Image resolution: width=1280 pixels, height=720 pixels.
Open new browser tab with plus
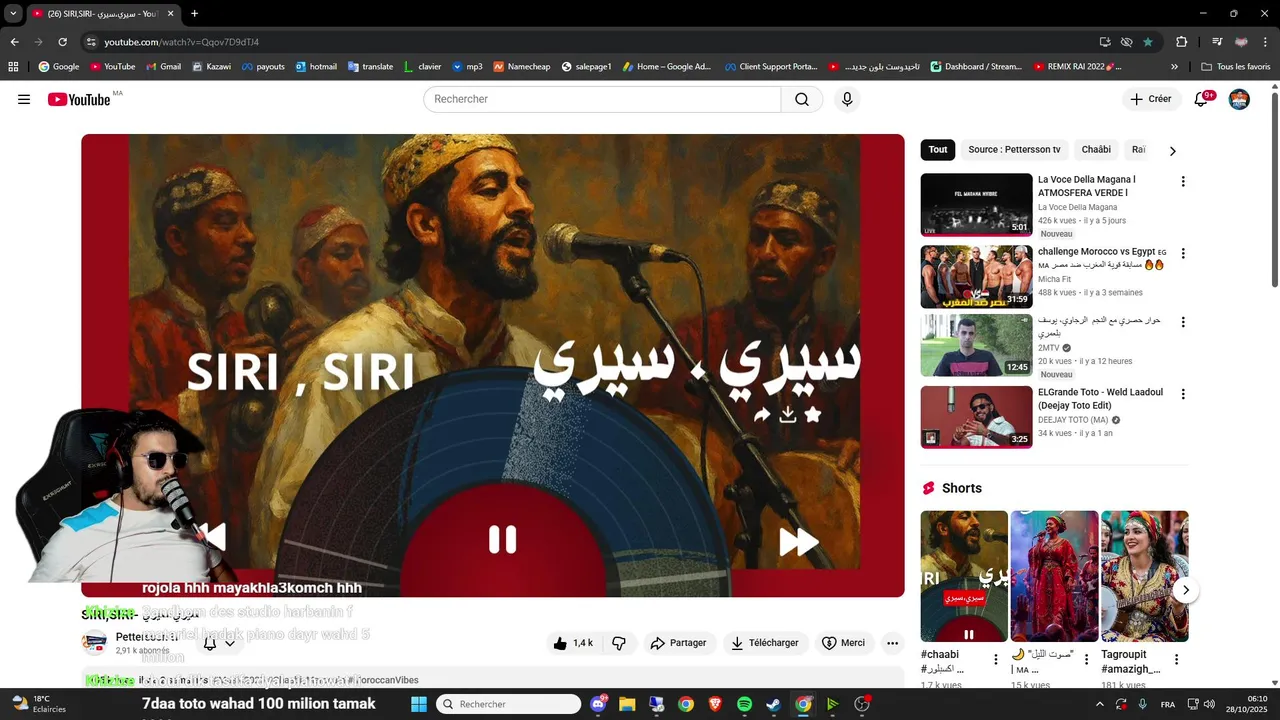coord(194,14)
